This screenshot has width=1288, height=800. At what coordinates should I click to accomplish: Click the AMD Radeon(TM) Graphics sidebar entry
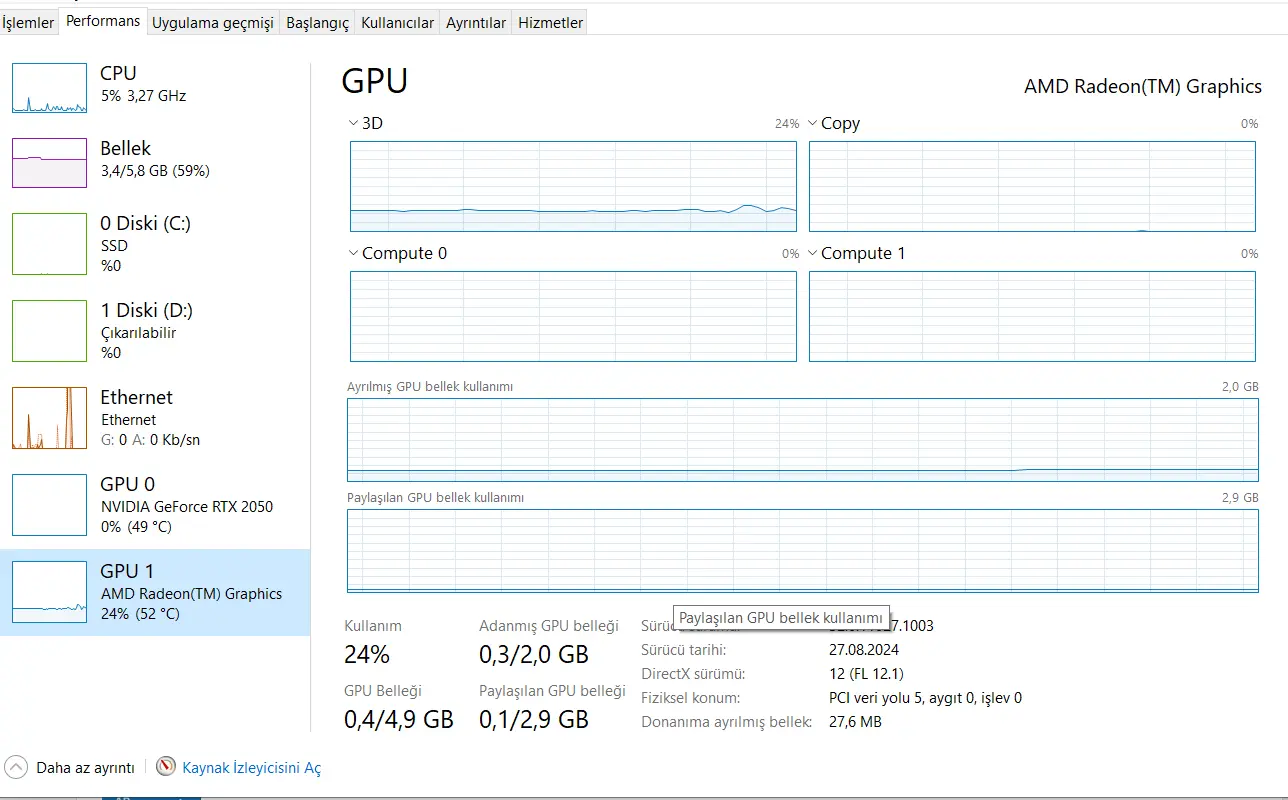pyautogui.click(x=192, y=593)
